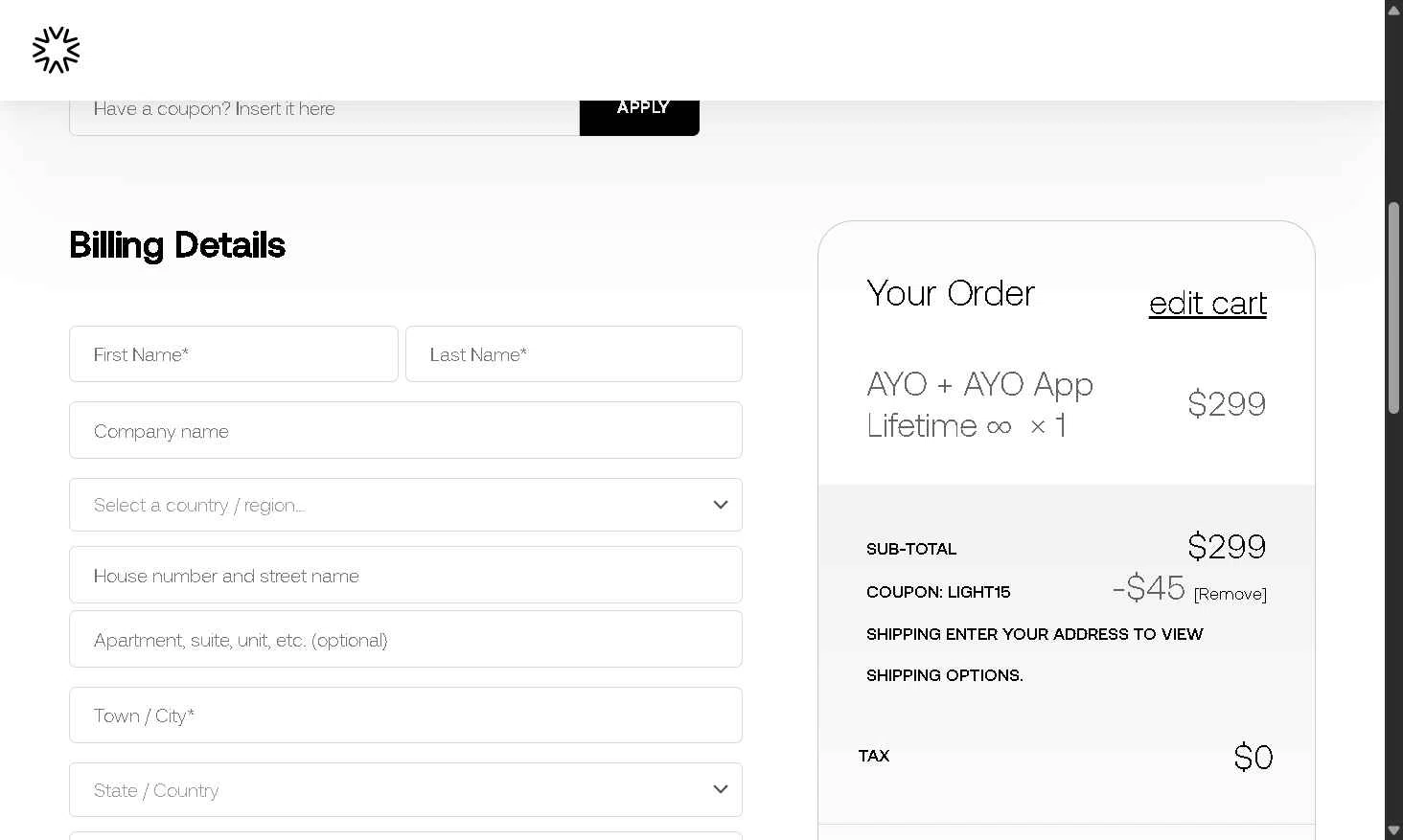
Task: Focus the Town / City field
Action: coord(405,715)
